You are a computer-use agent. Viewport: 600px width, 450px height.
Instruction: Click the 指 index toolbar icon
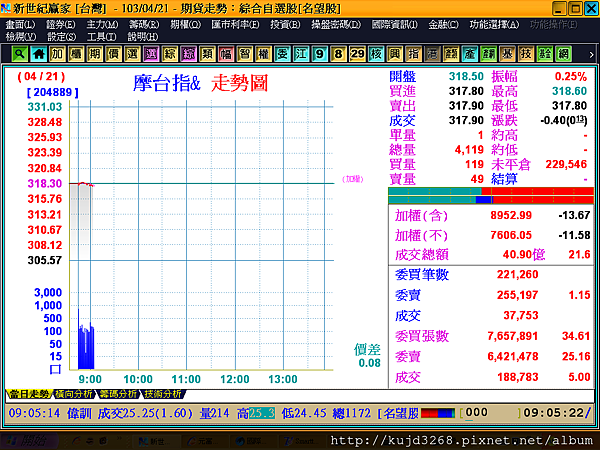pos(413,54)
